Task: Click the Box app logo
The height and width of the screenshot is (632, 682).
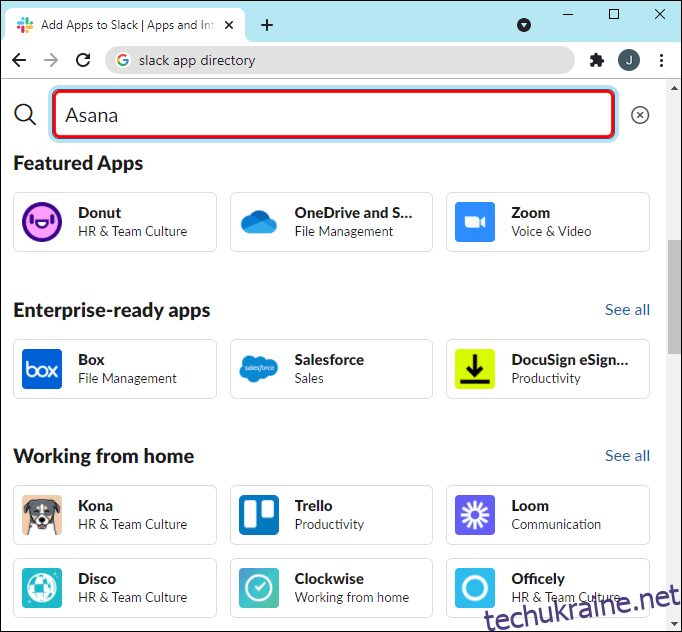Action: (42, 369)
